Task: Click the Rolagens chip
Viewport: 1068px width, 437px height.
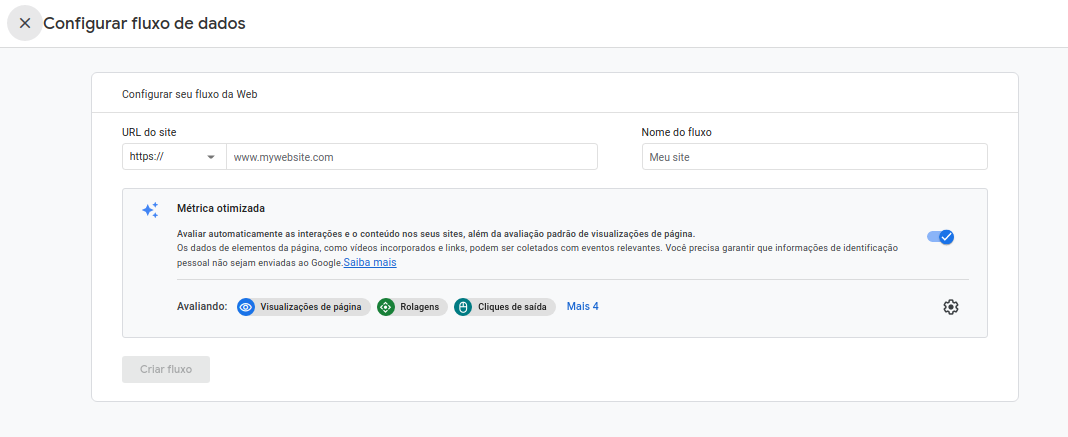Action: (x=412, y=307)
